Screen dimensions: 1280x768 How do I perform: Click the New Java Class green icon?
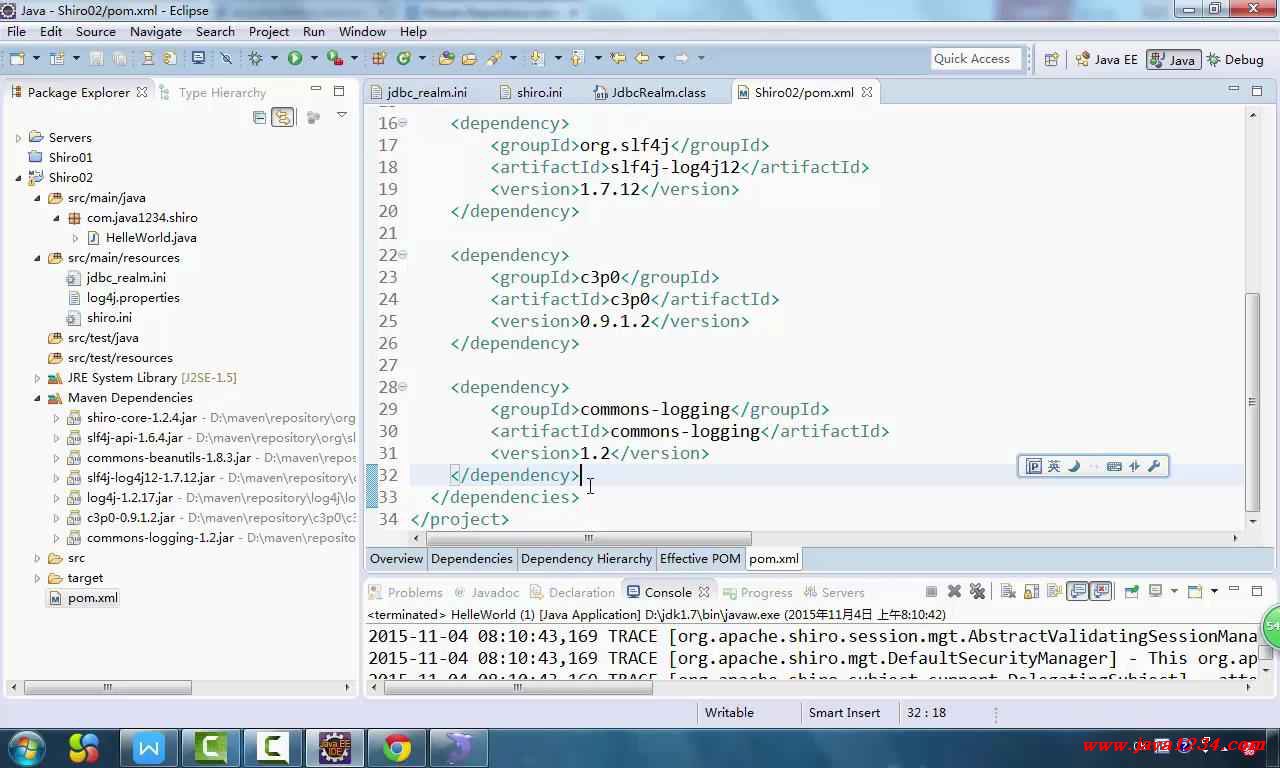(x=403, y=59)
